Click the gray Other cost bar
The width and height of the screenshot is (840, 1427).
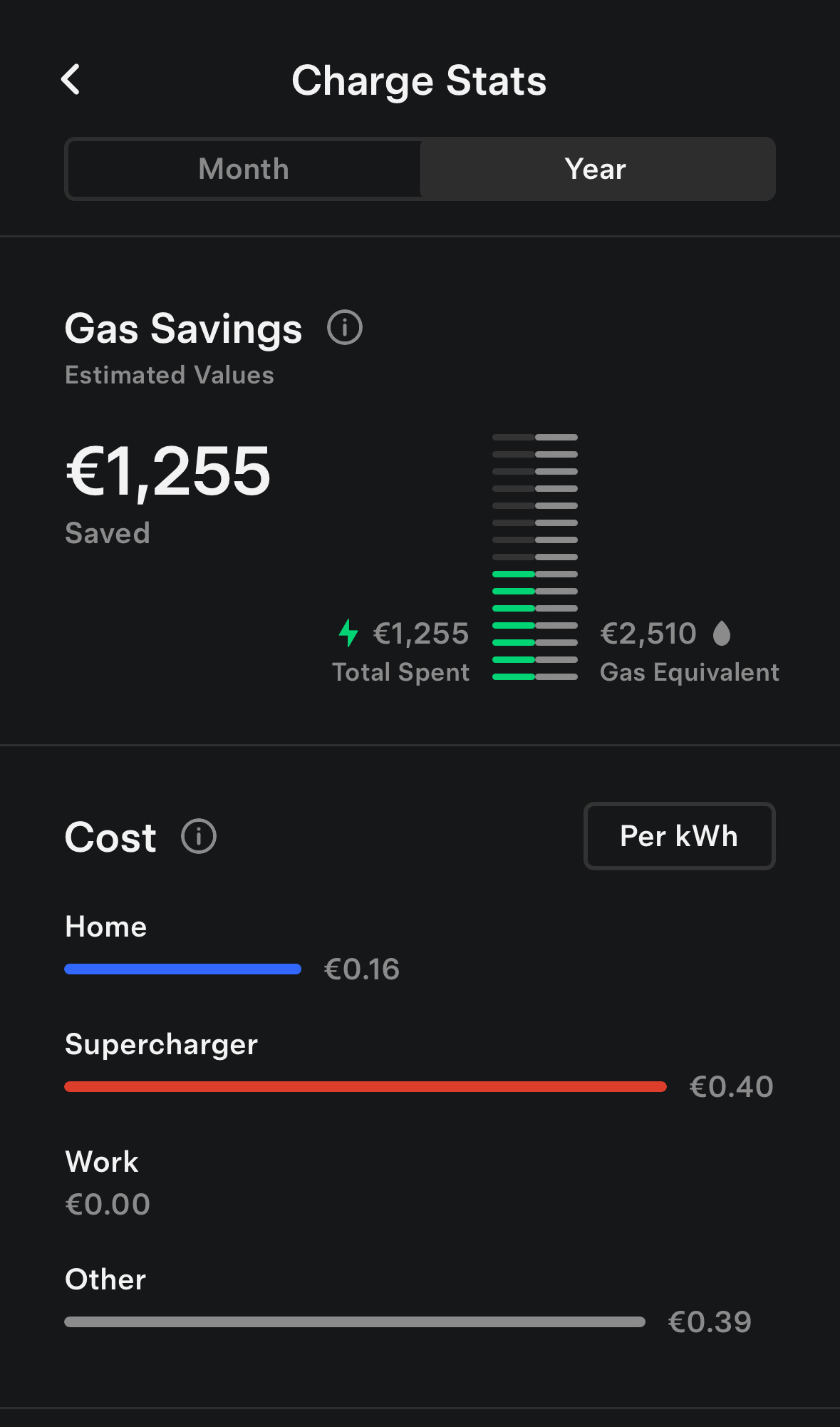click(354, 1322)
